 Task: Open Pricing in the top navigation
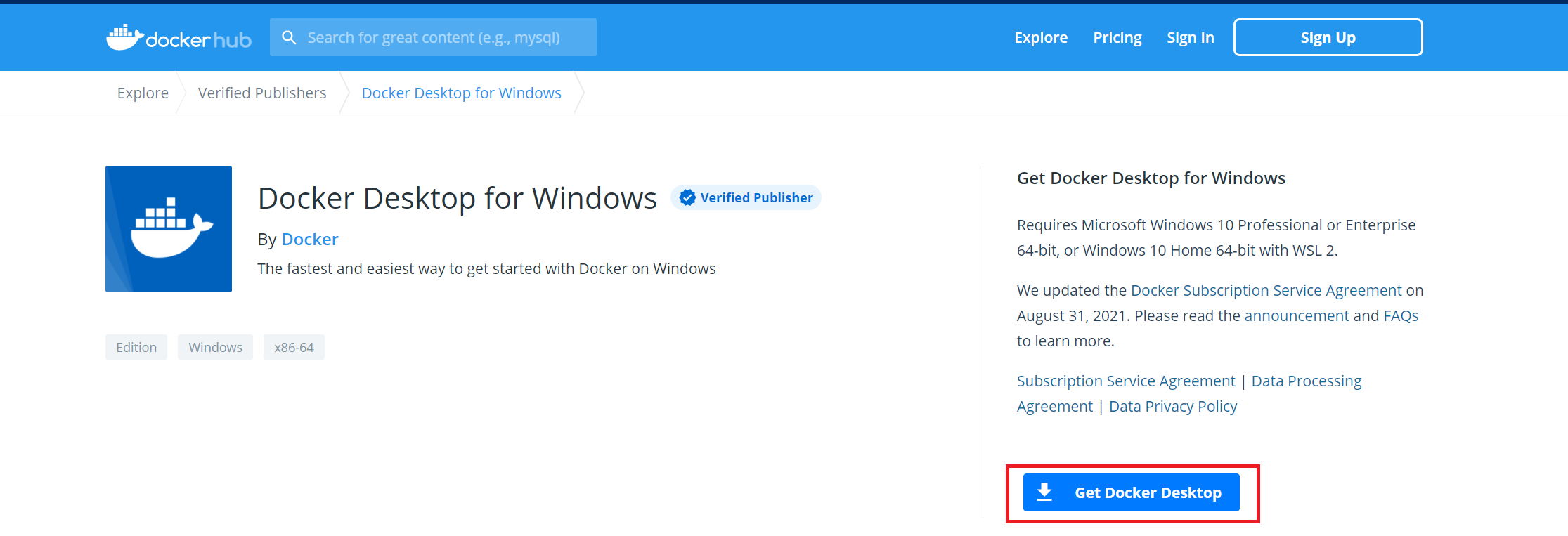(x=1117, y=38)
